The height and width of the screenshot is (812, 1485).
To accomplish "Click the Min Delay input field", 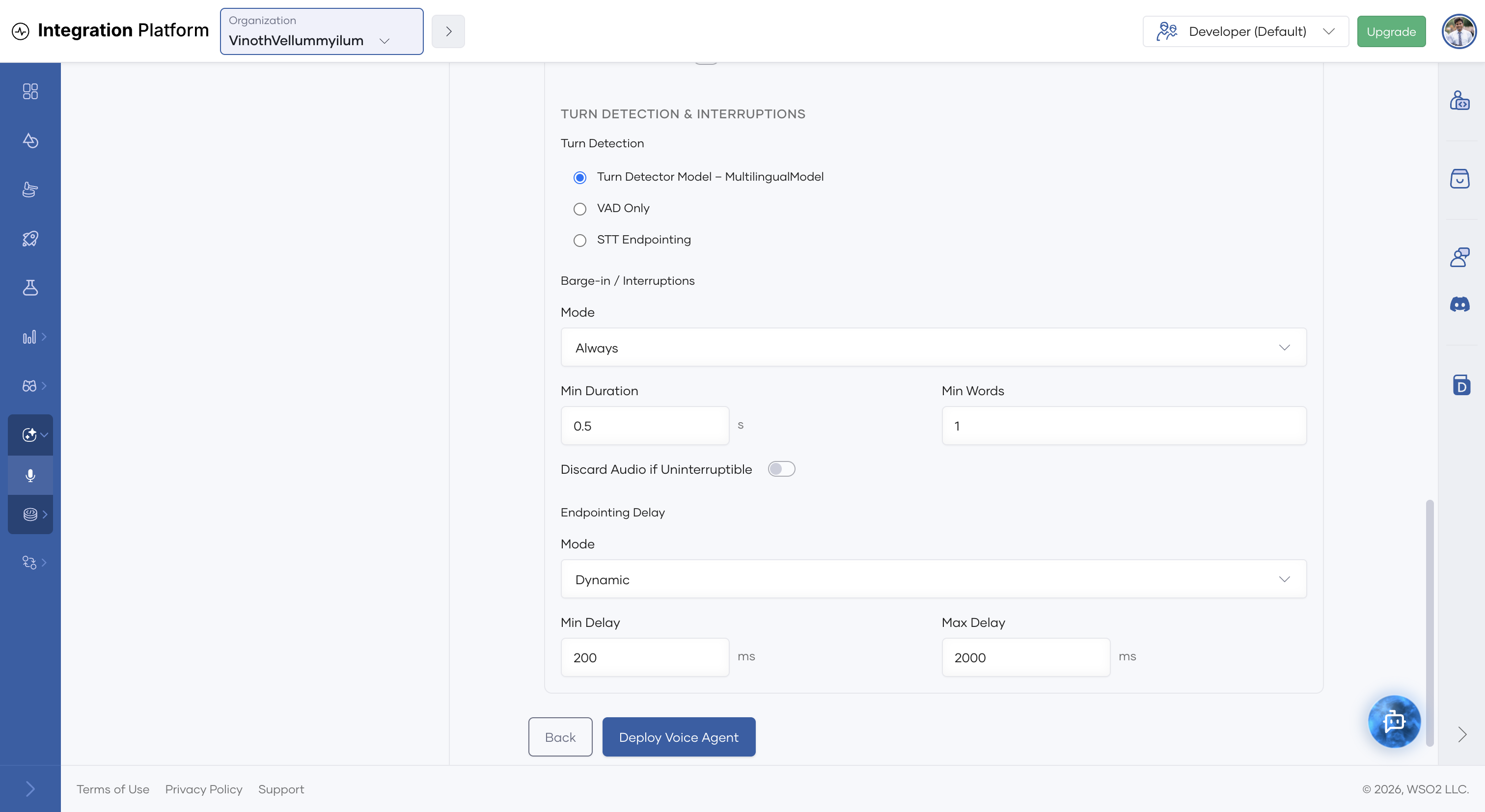I will point(644,657).
